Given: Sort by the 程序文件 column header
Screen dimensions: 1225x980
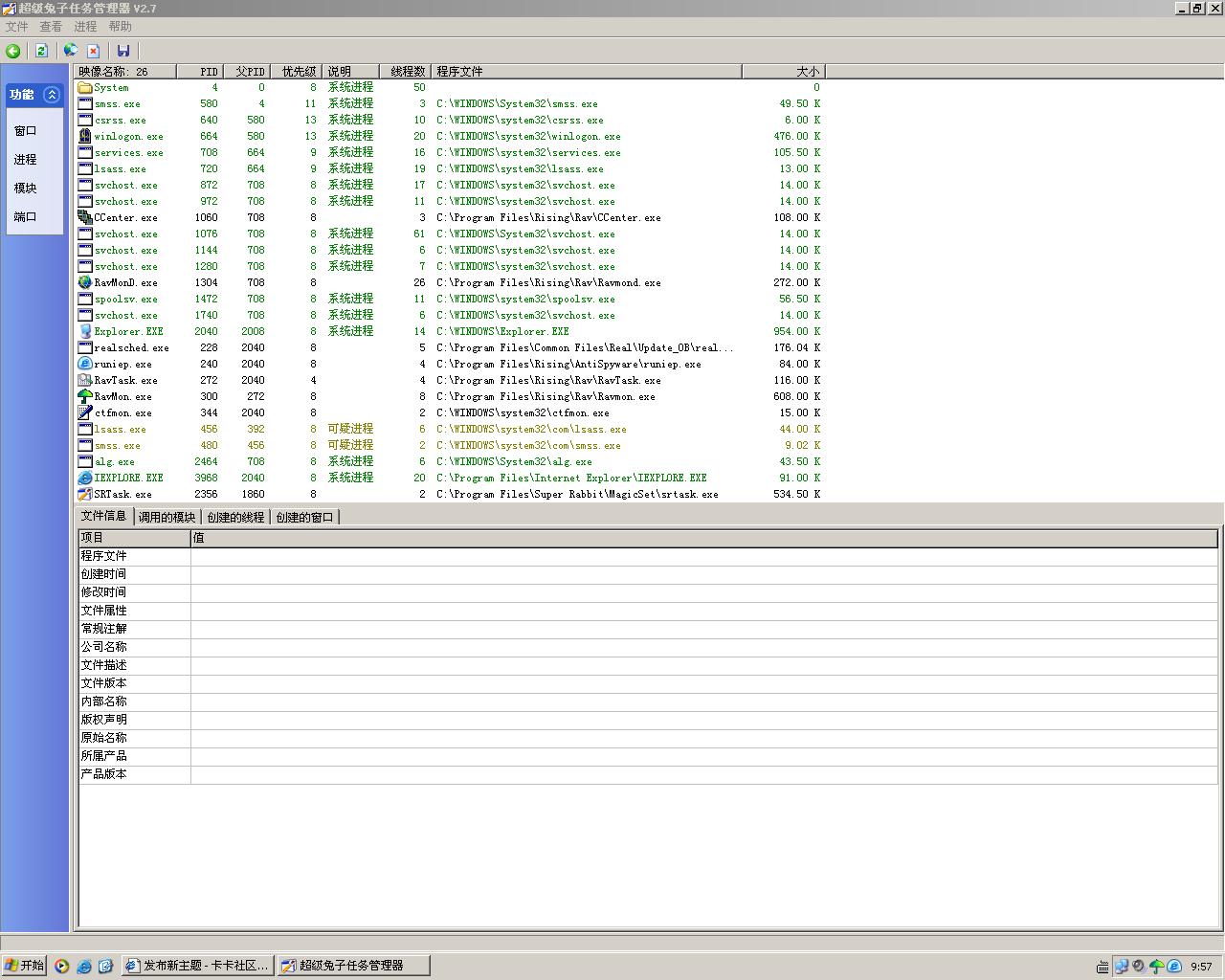Looking at the screenshot, I should [587, 72].
